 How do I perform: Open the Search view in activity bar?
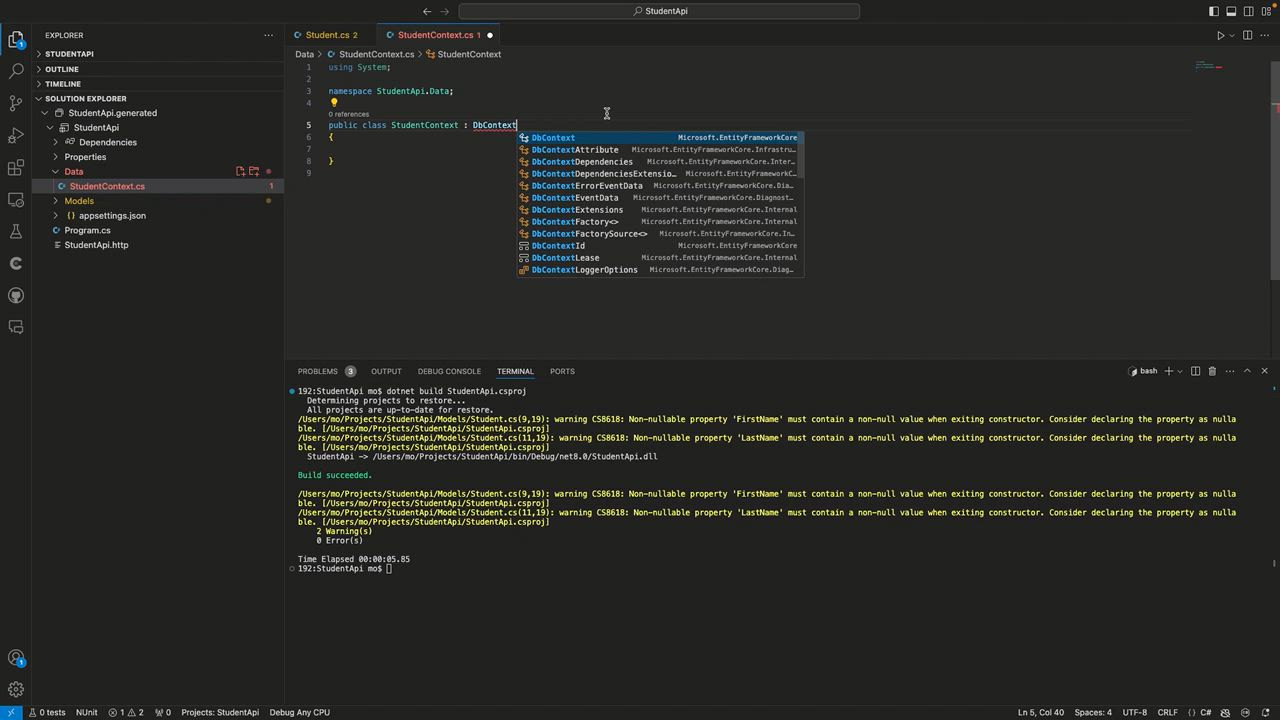pos(16,71)
